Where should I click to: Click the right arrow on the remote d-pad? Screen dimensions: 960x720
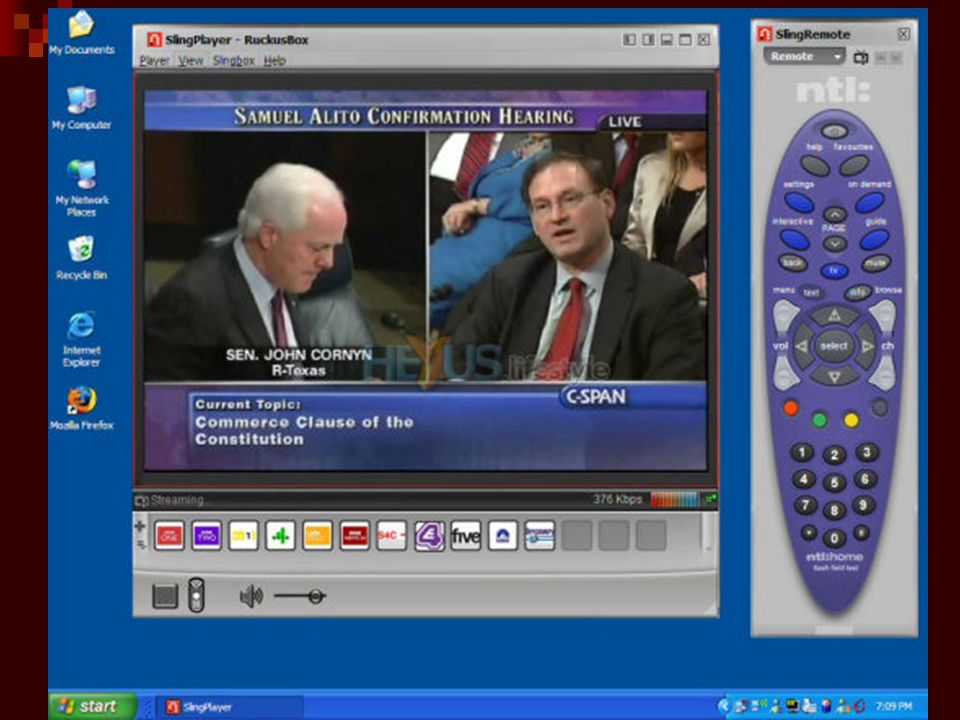coord(866,346)
